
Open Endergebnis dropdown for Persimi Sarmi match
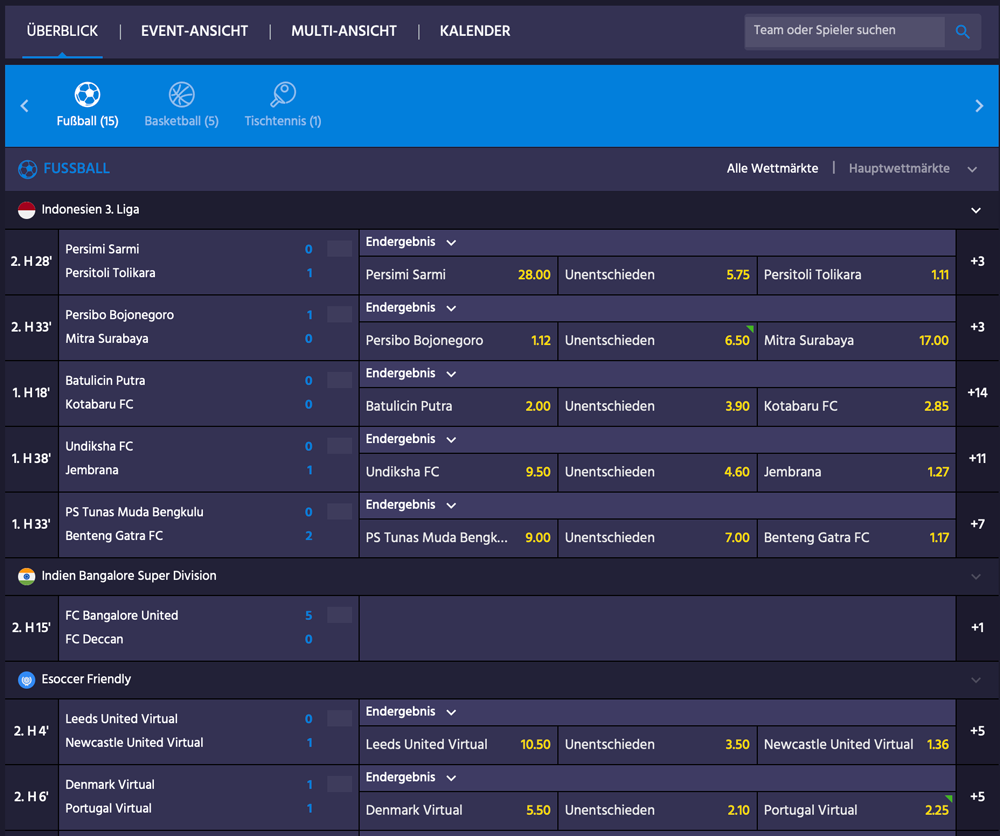click(x=411, y=242)
